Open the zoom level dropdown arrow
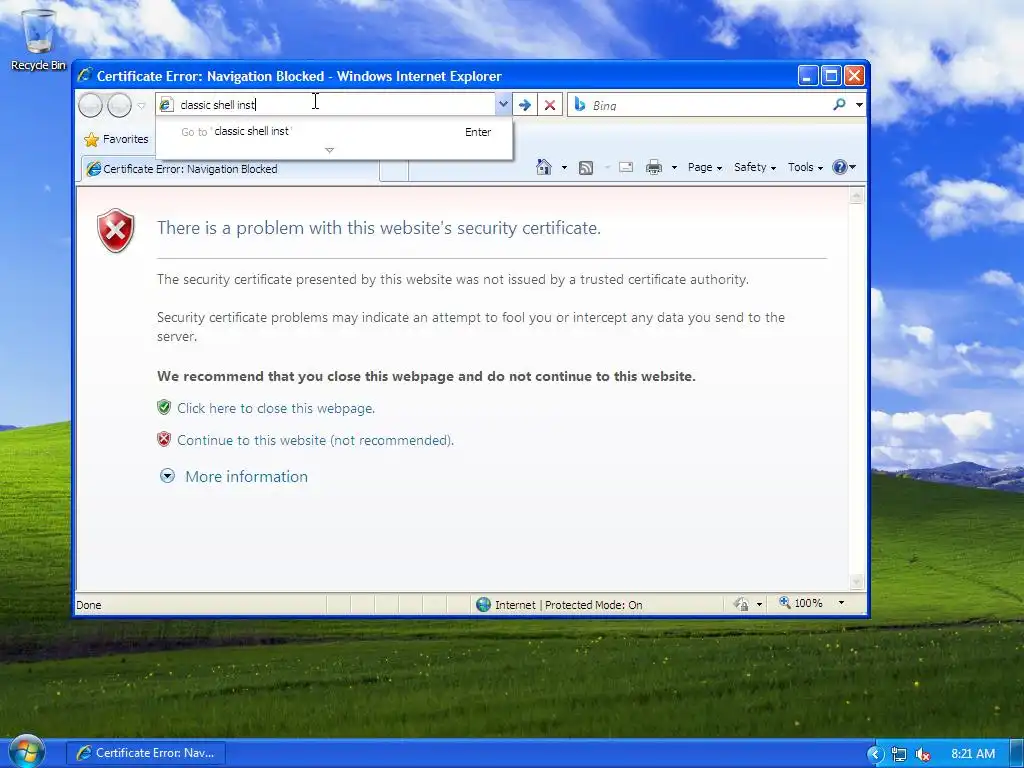Viewport: 1024px width, 768px height. pos(841,603)
